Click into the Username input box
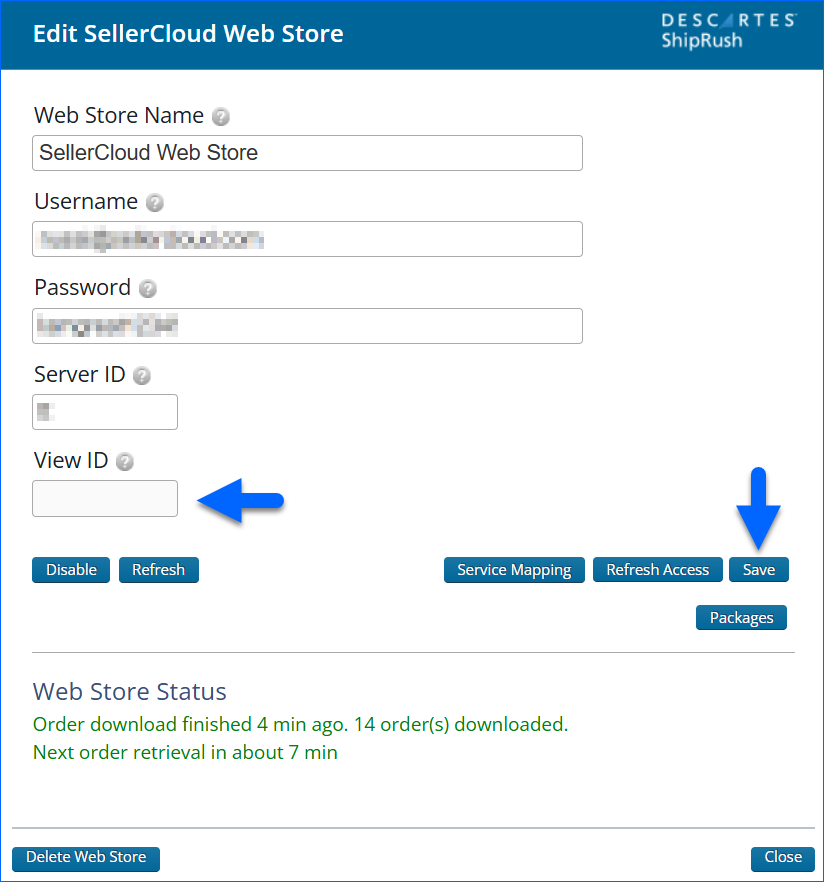This screenshot has width=824, height=882. click(x=307, y=239)
